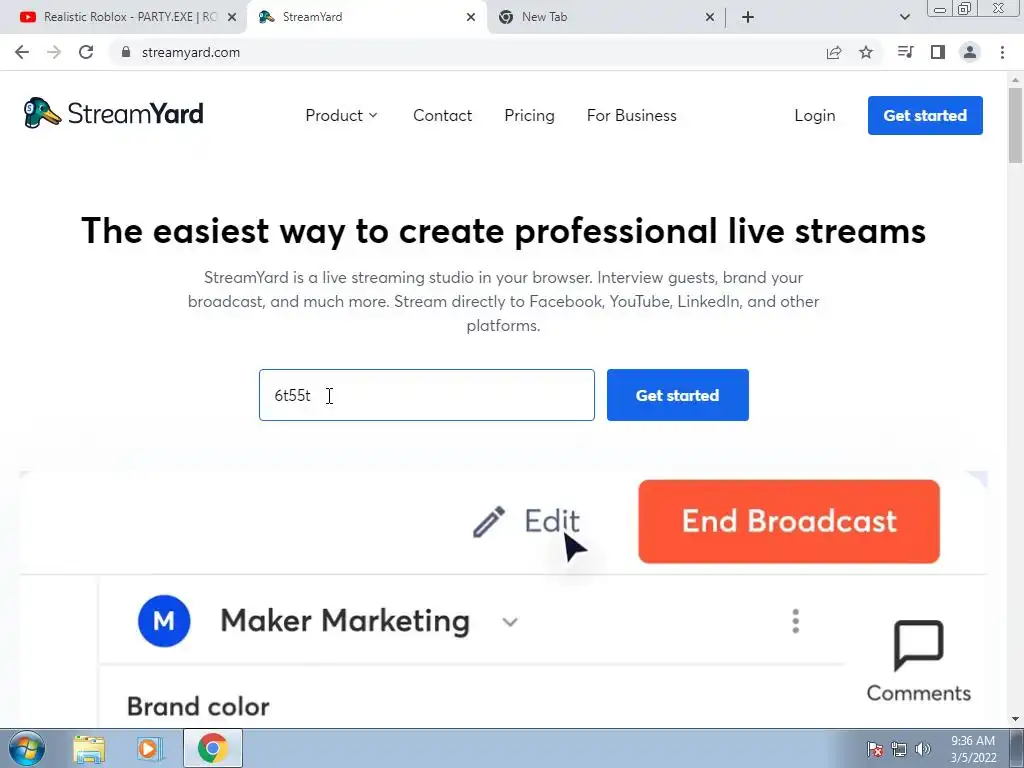Open the For Business page
The image size is (1024, 768).
click(632, 116)
